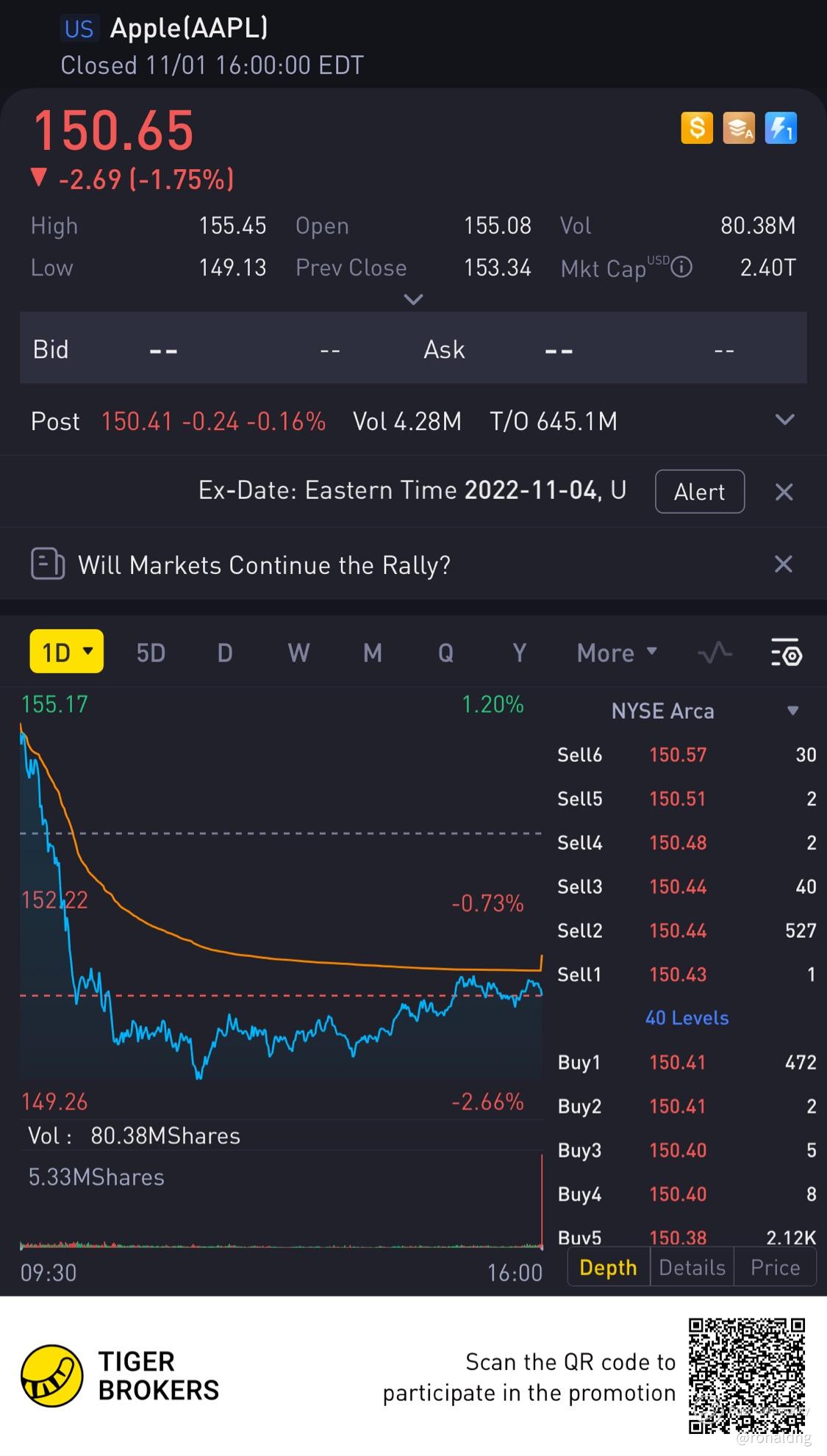Tap the T/O 645.1M text

click(554, 421)
